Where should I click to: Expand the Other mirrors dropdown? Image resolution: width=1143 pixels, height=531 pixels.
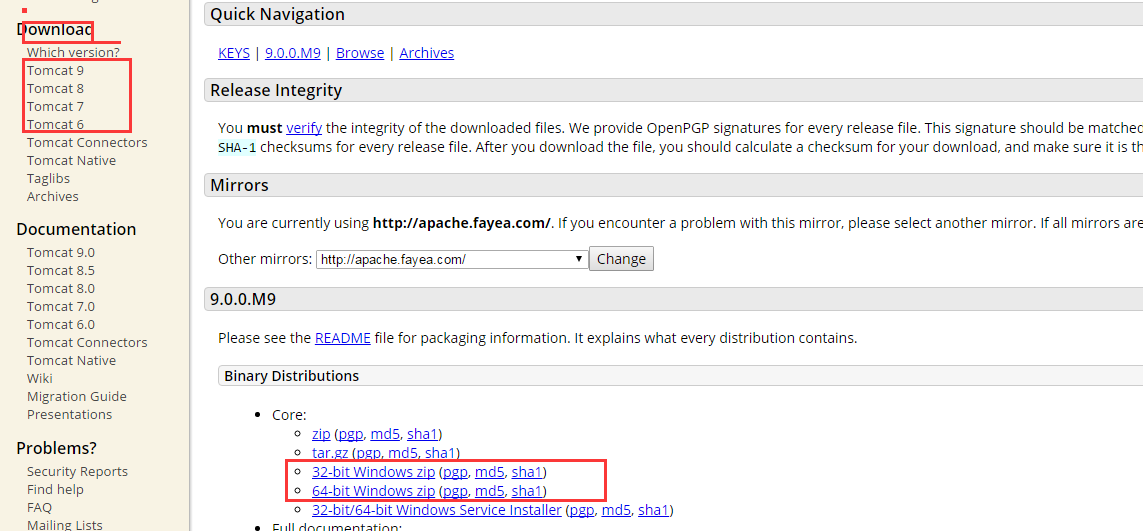452,259
